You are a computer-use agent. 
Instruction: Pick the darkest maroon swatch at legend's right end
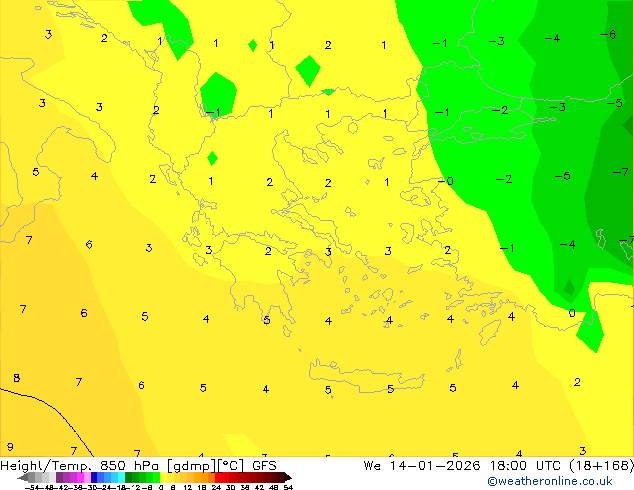288,477
